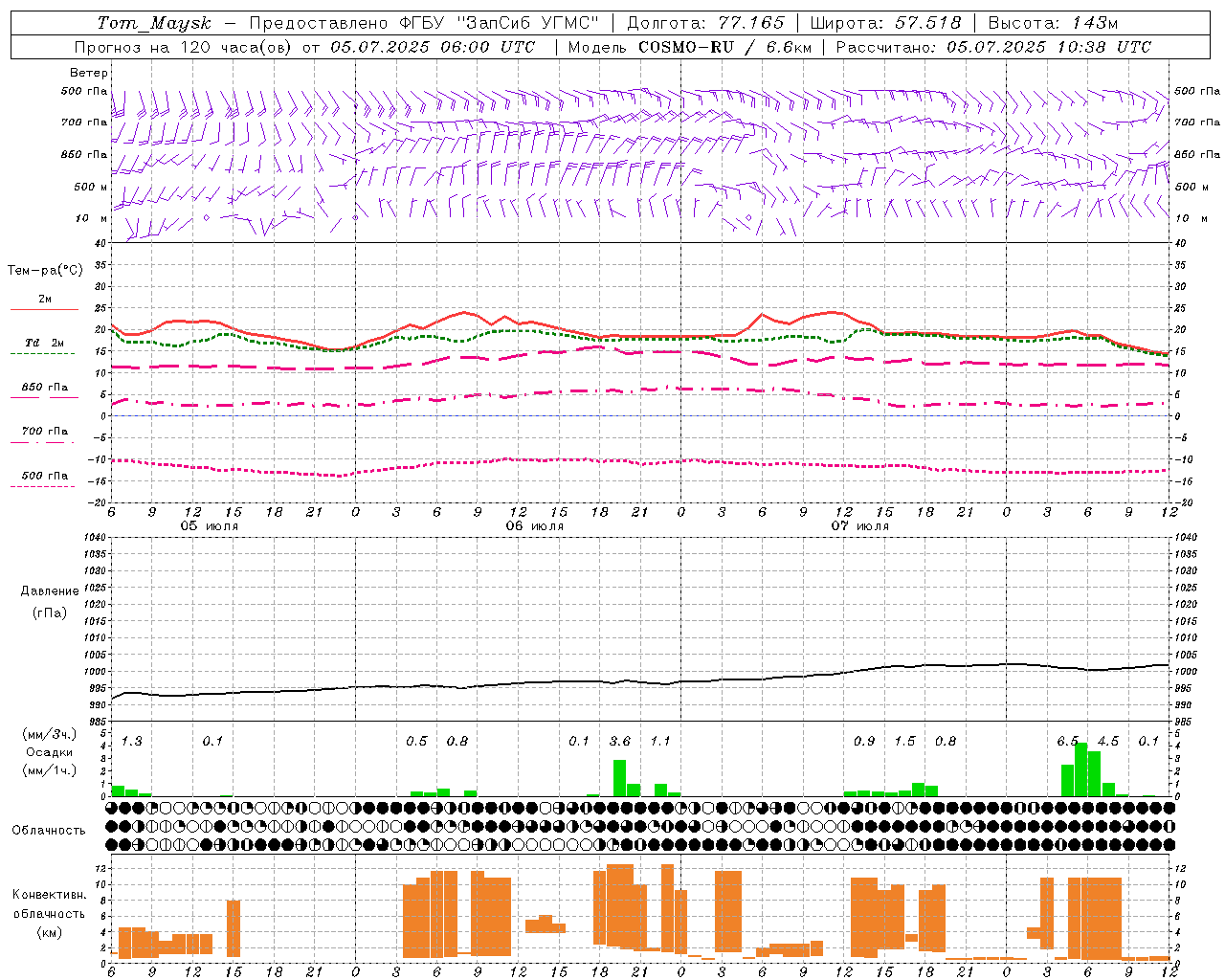Click the 07 июля date label
Screen dimensions: 1225x980
[x=860, y=526]
